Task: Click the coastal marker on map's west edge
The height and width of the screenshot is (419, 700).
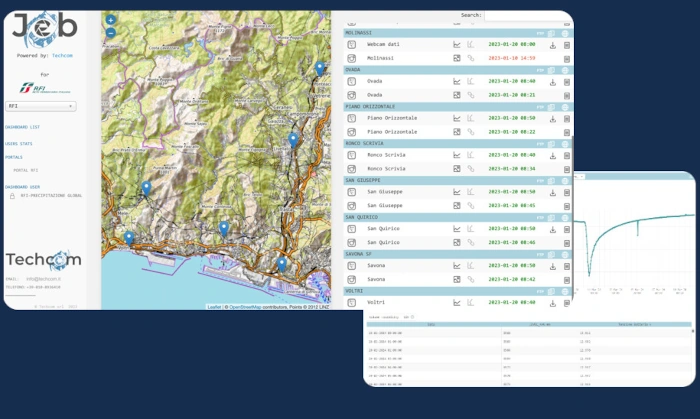Action: pyautogui.click(x=129, y=238)
